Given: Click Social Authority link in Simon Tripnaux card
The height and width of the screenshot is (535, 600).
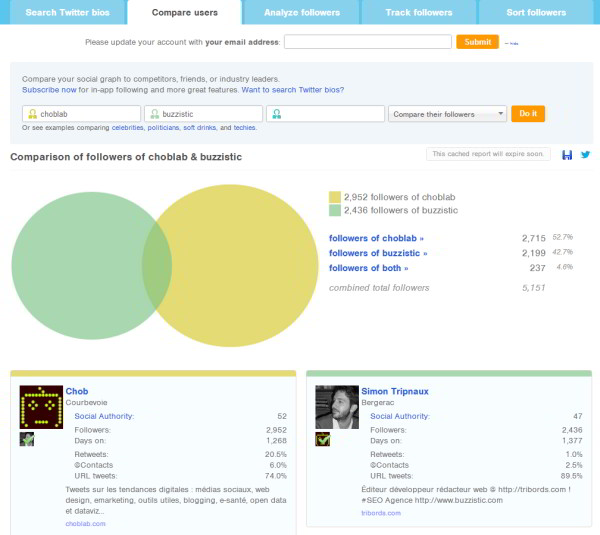Looking at the screenshot, I should [400, 416].
